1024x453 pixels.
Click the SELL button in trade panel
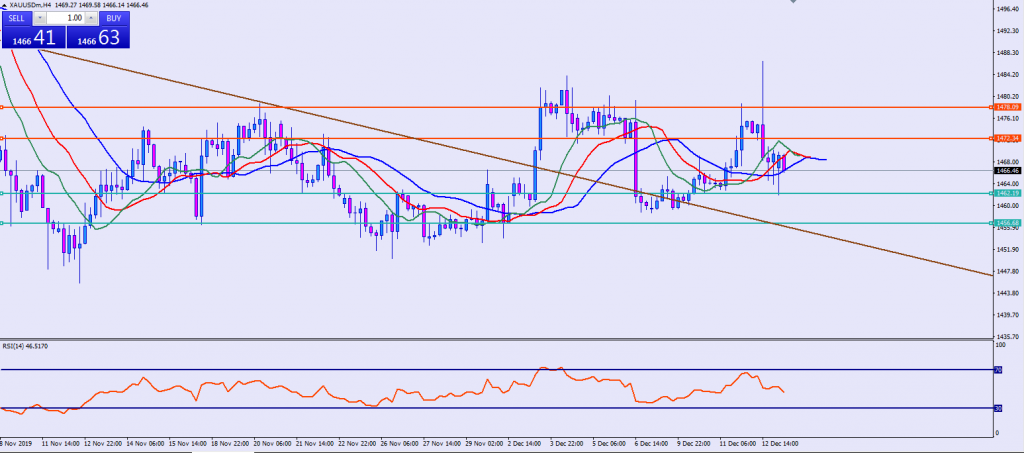(x=17, y=18)
